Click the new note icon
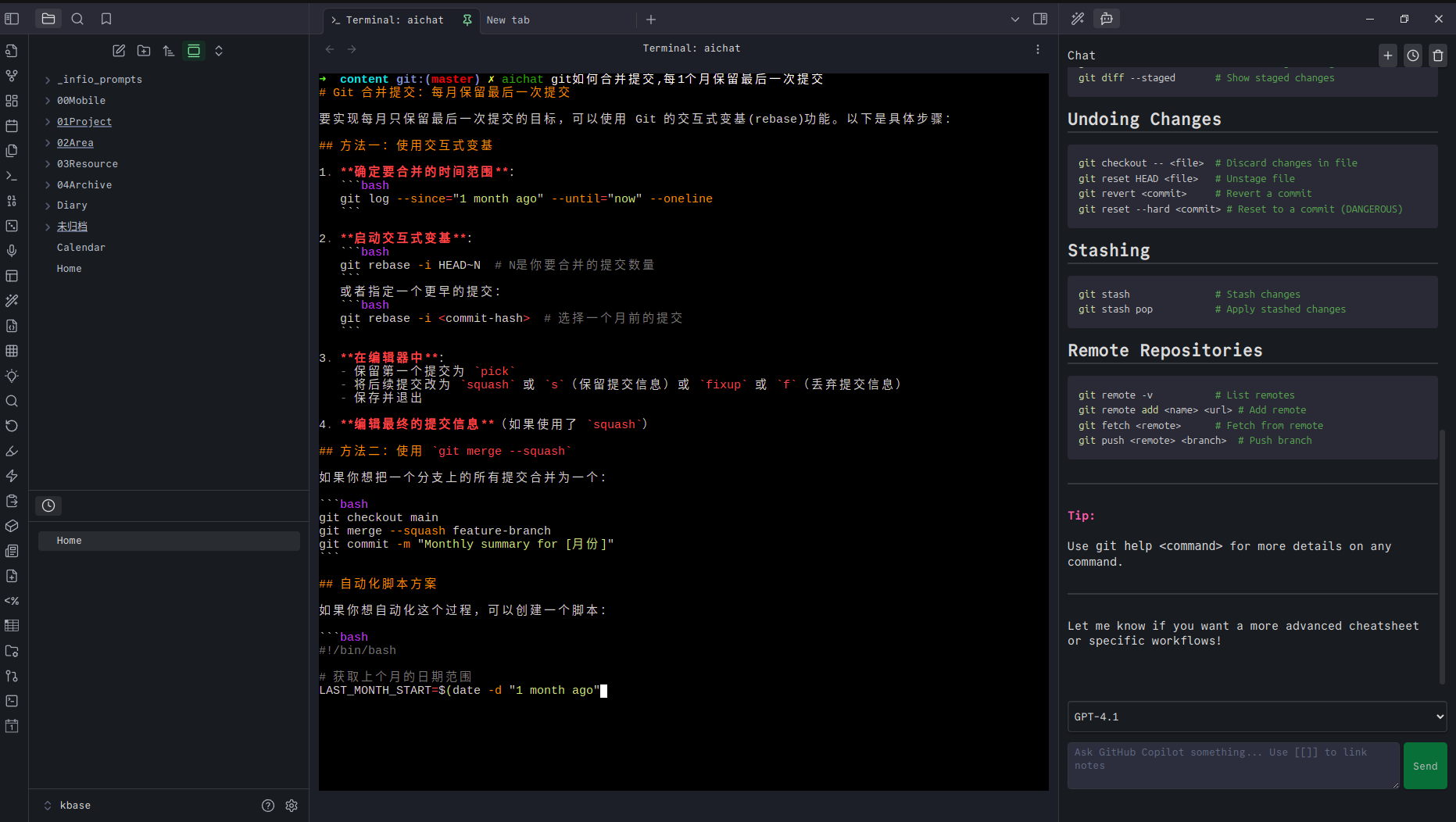Viewport: 1456px width, 822px height. click(119, 51)
